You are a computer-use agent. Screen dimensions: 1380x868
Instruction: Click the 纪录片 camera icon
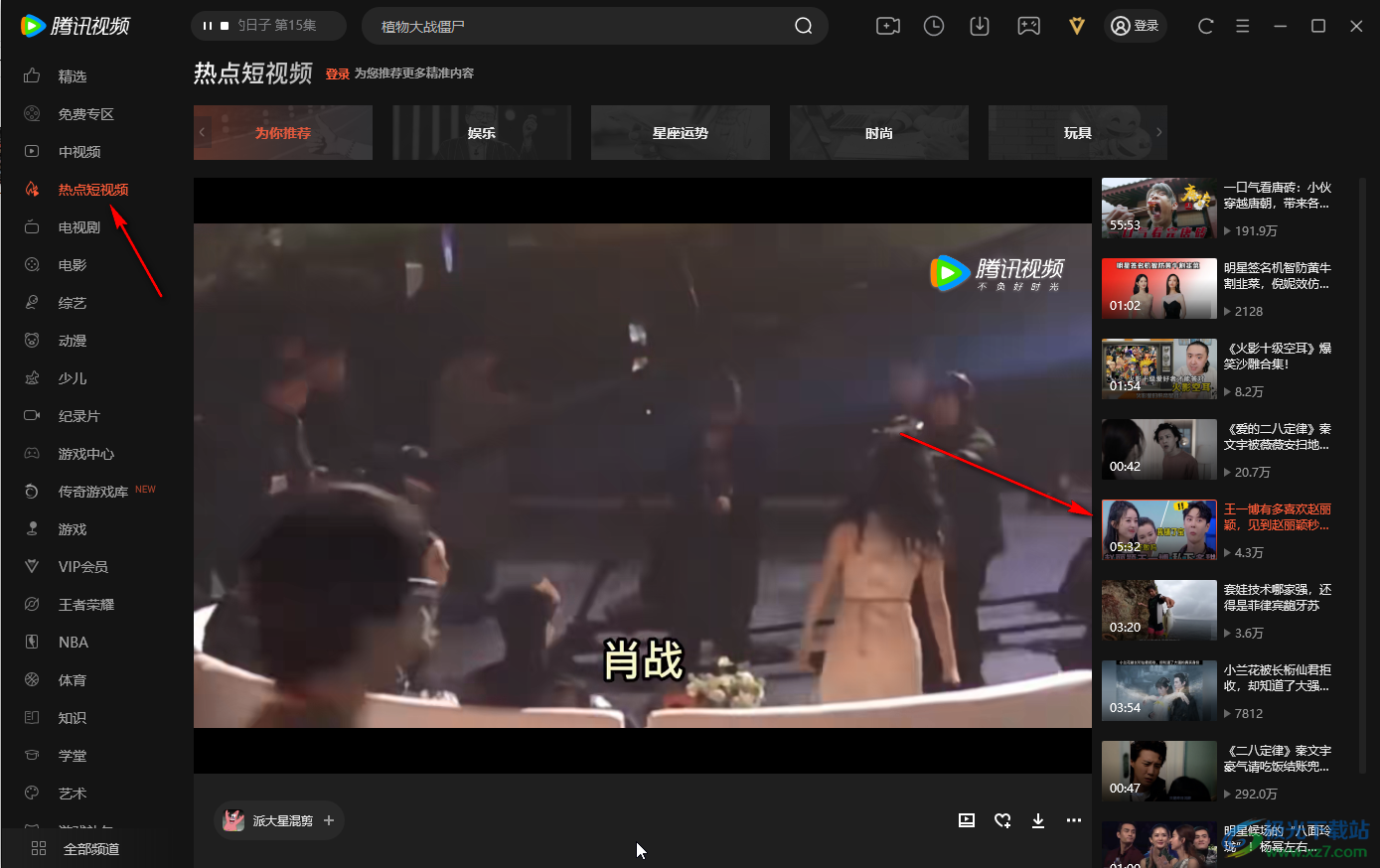coord(32,416)
